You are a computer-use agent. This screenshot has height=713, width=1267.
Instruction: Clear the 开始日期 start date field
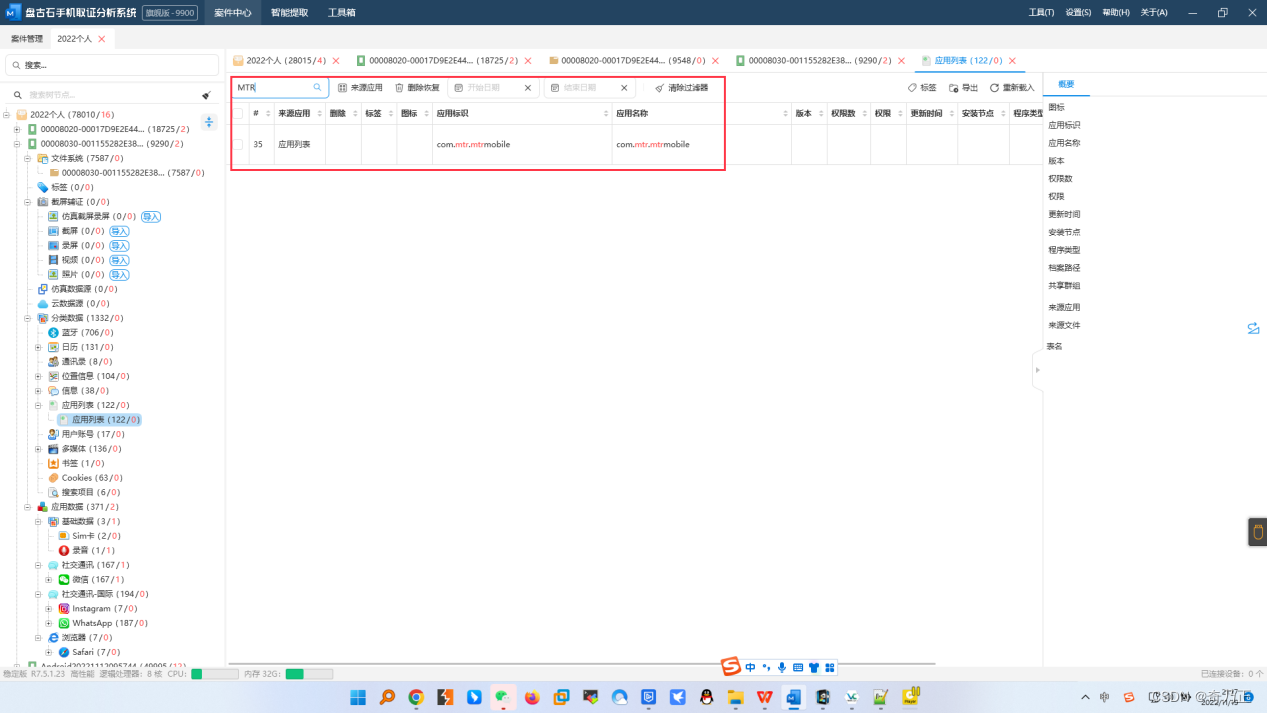point(528,88)
